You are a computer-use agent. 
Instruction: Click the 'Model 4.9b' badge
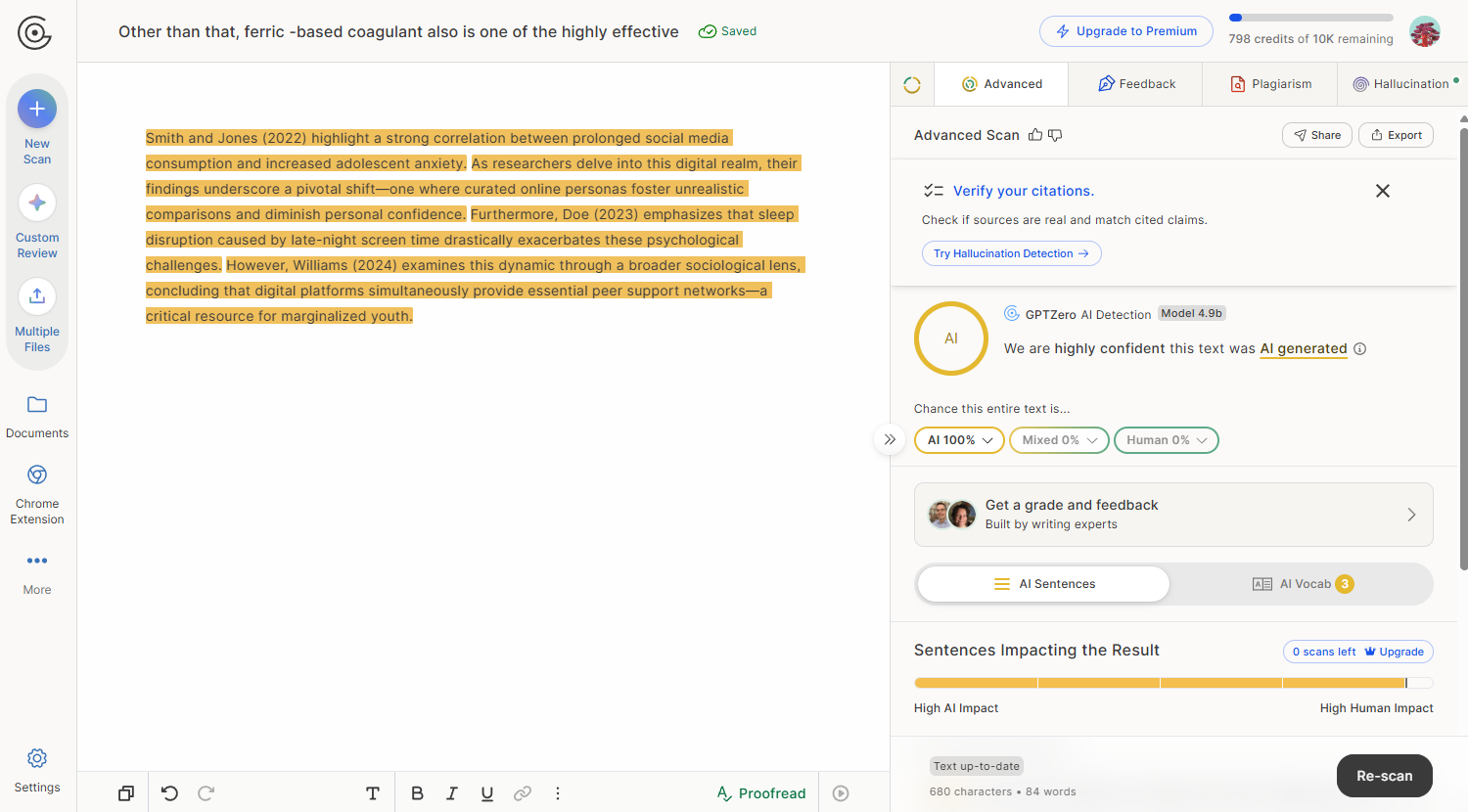(1191, 313)
